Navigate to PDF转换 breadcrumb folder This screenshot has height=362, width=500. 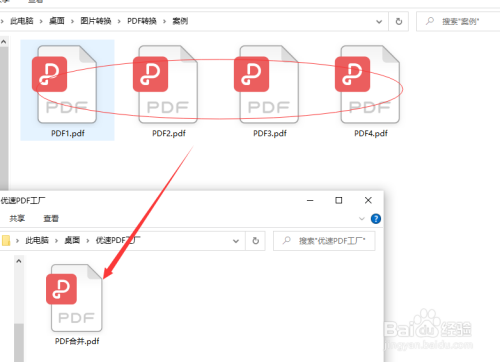142,21
